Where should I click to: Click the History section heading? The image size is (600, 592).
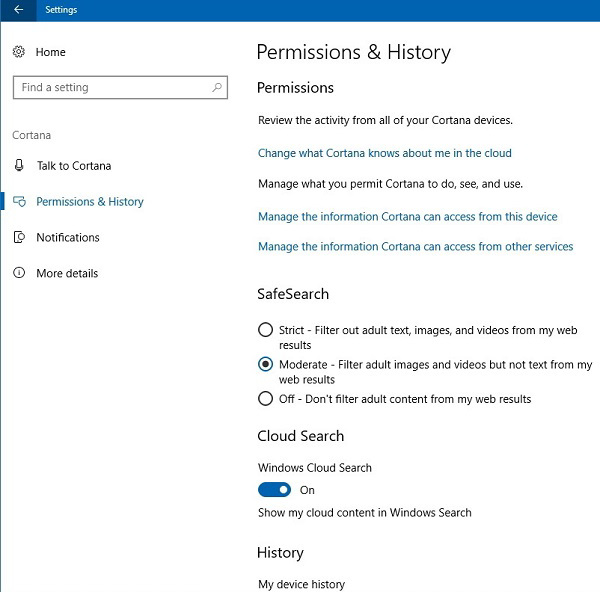[x=280, y=553]
